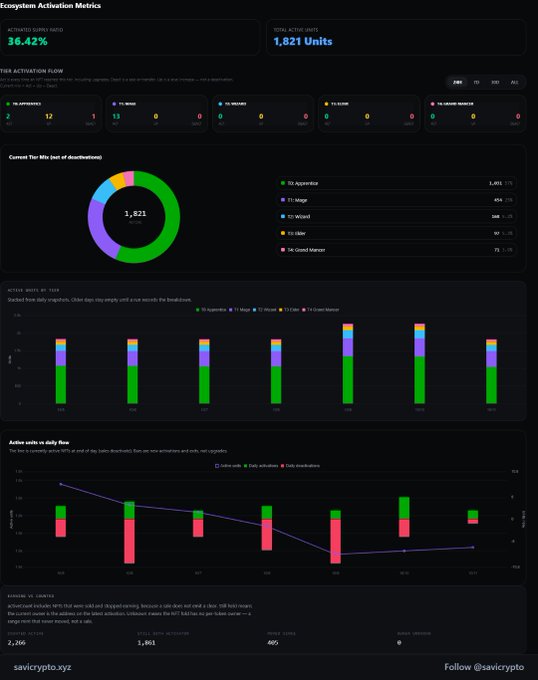Click the T2 Wizard row in the tier mix list
This screenshot has height=680, width=538.
pos(396,216)
